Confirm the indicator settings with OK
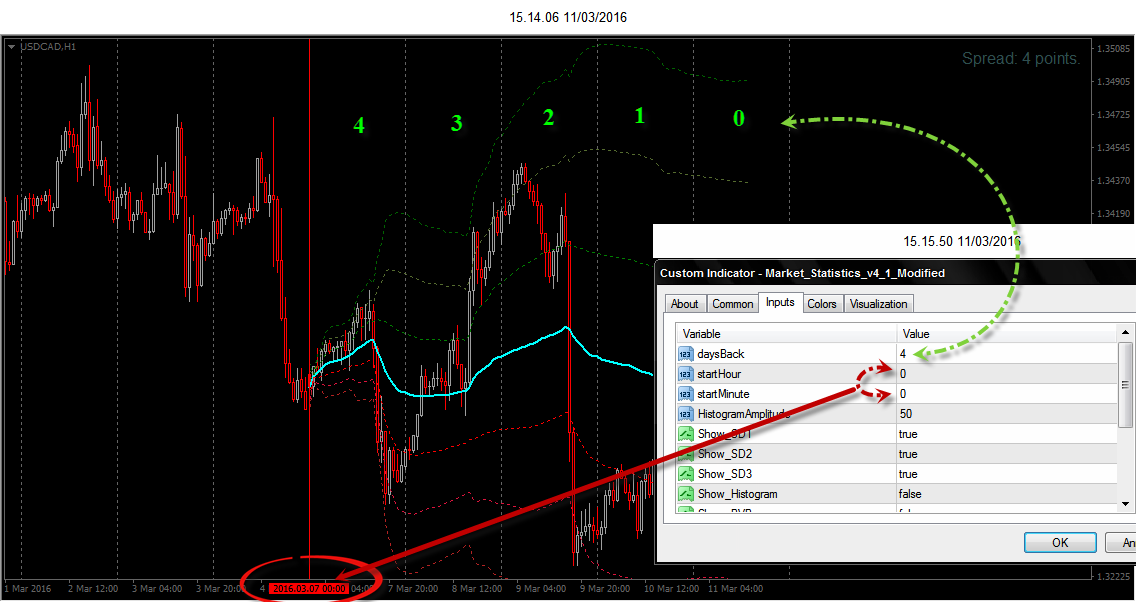The image size is (1136, 602). [x=1060, y=543]
